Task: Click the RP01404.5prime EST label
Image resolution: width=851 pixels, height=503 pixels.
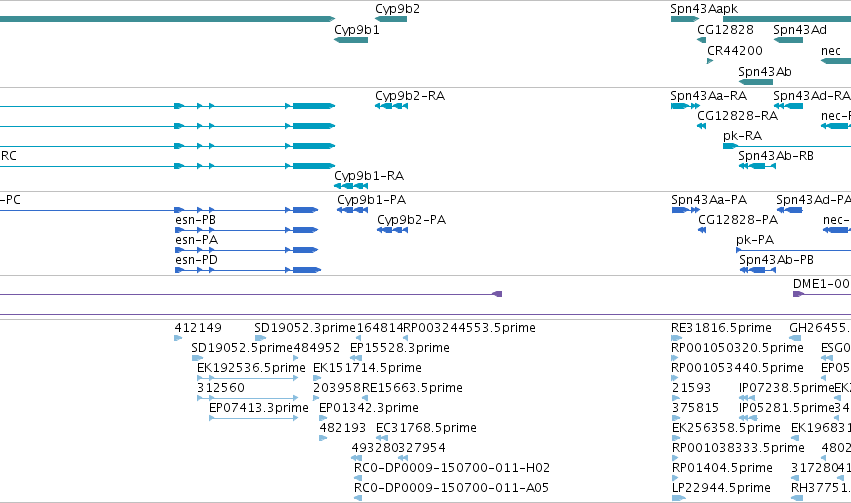Action: click(722, 468)
